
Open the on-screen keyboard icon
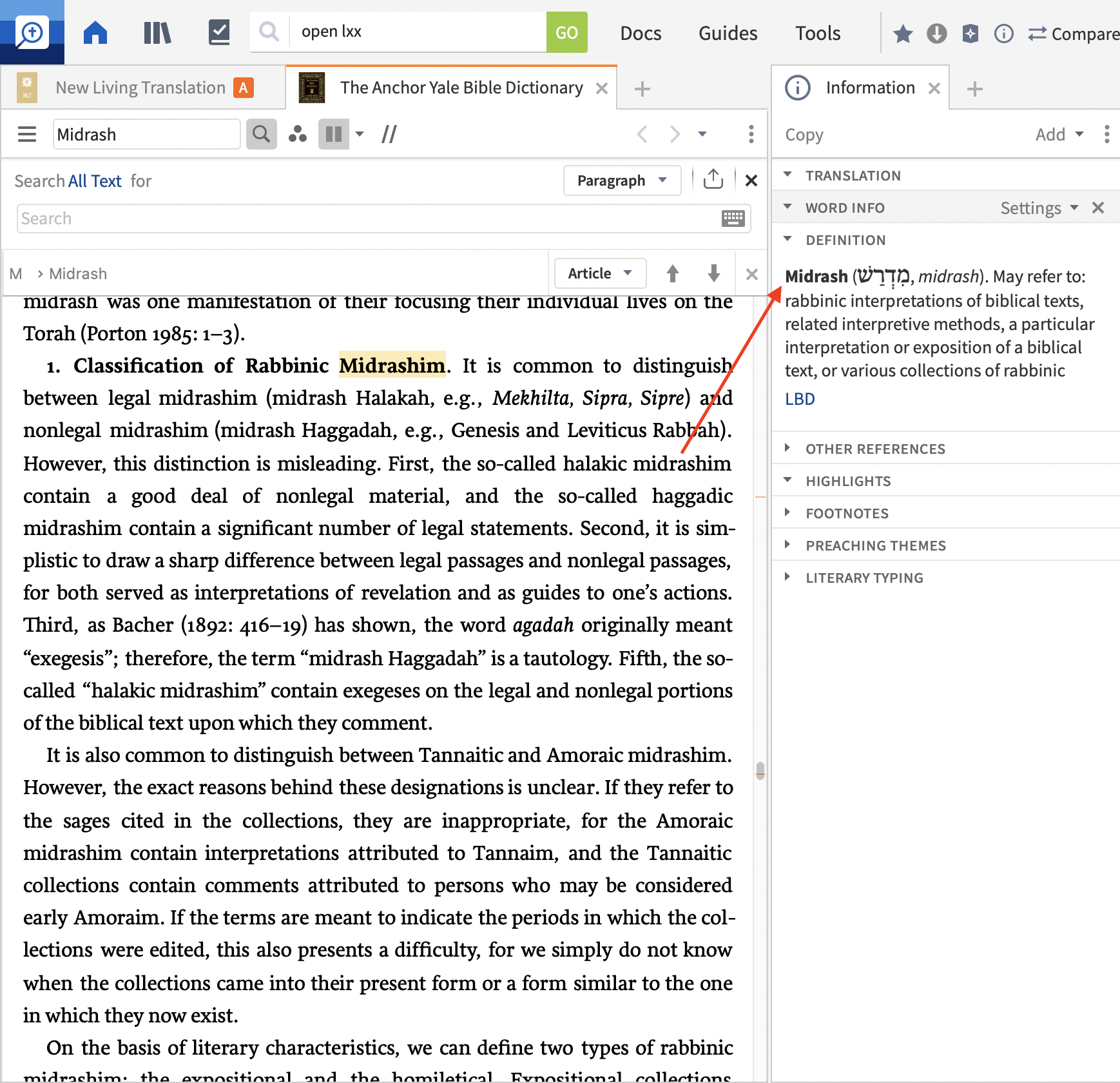coord(733,219)
